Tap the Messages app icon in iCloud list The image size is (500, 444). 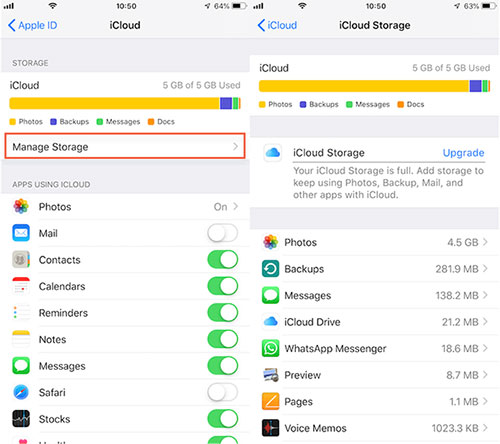click(21, 366)
